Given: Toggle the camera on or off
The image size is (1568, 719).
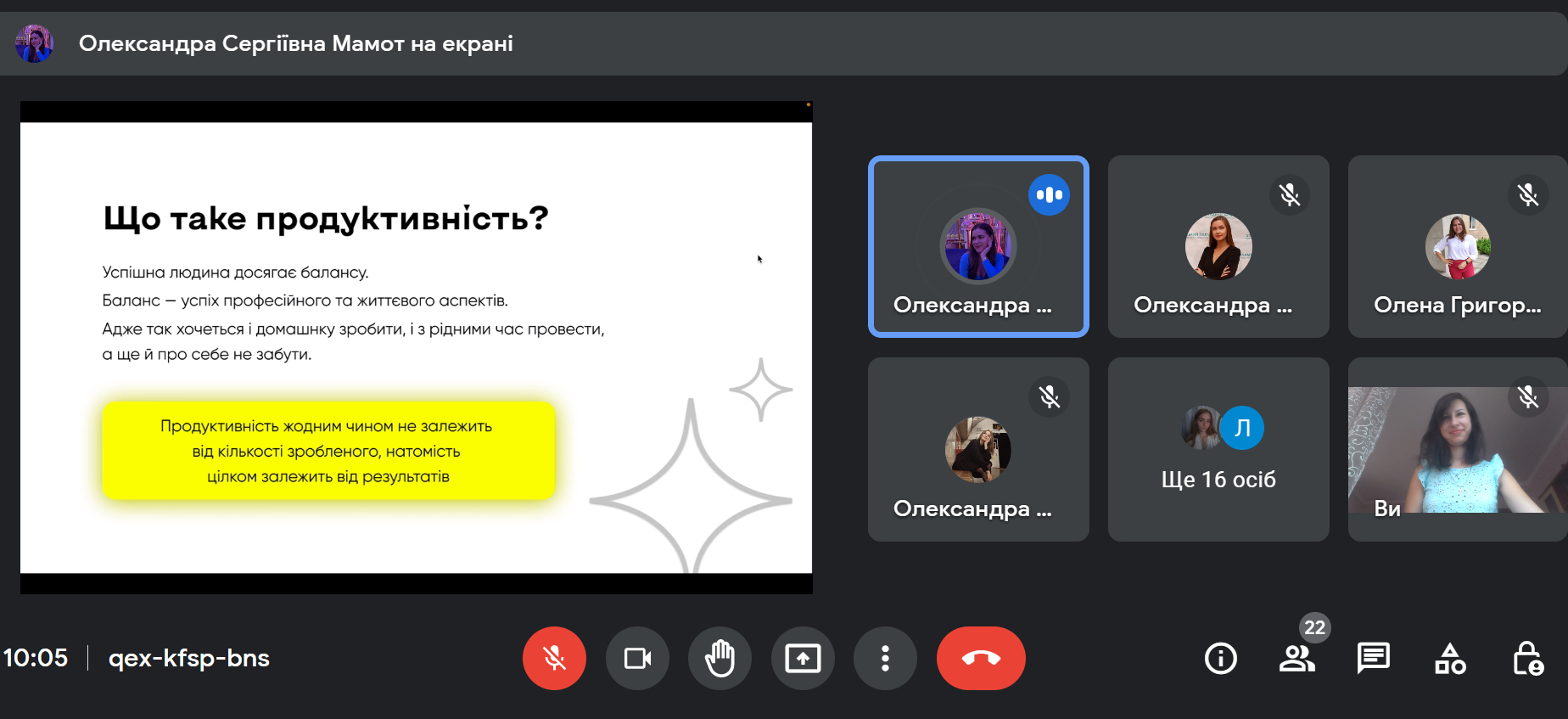Looking at the screenshot, I should (x=637, y=658).
